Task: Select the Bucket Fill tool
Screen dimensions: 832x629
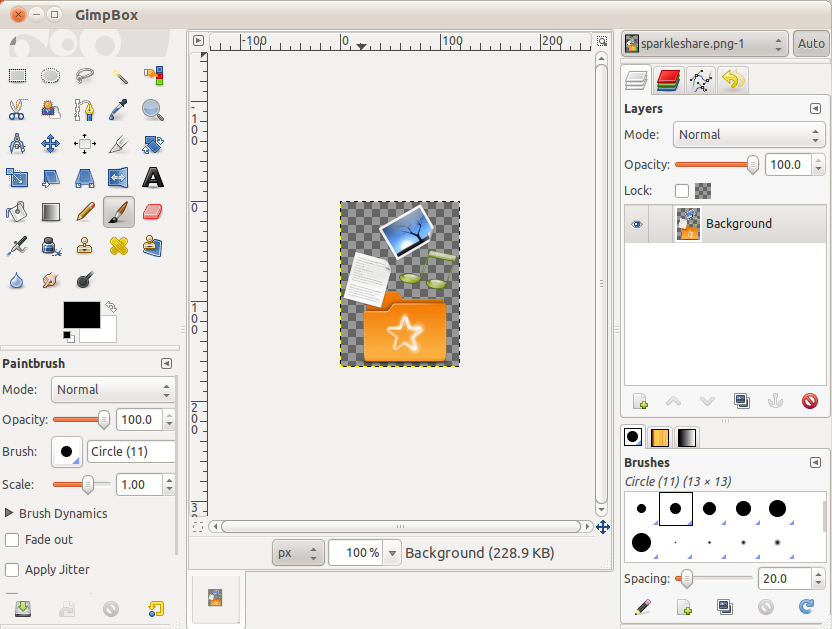Action: click(16, 211)
